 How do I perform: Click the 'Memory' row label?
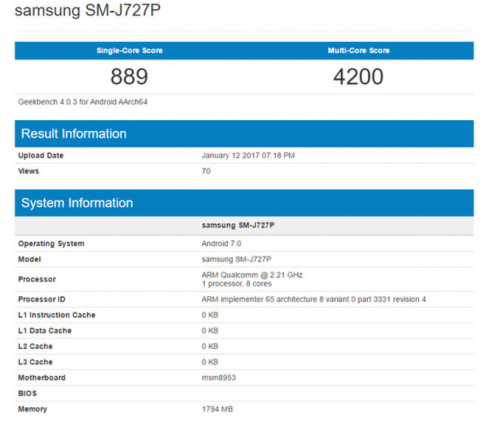click(x=32, y=409)
